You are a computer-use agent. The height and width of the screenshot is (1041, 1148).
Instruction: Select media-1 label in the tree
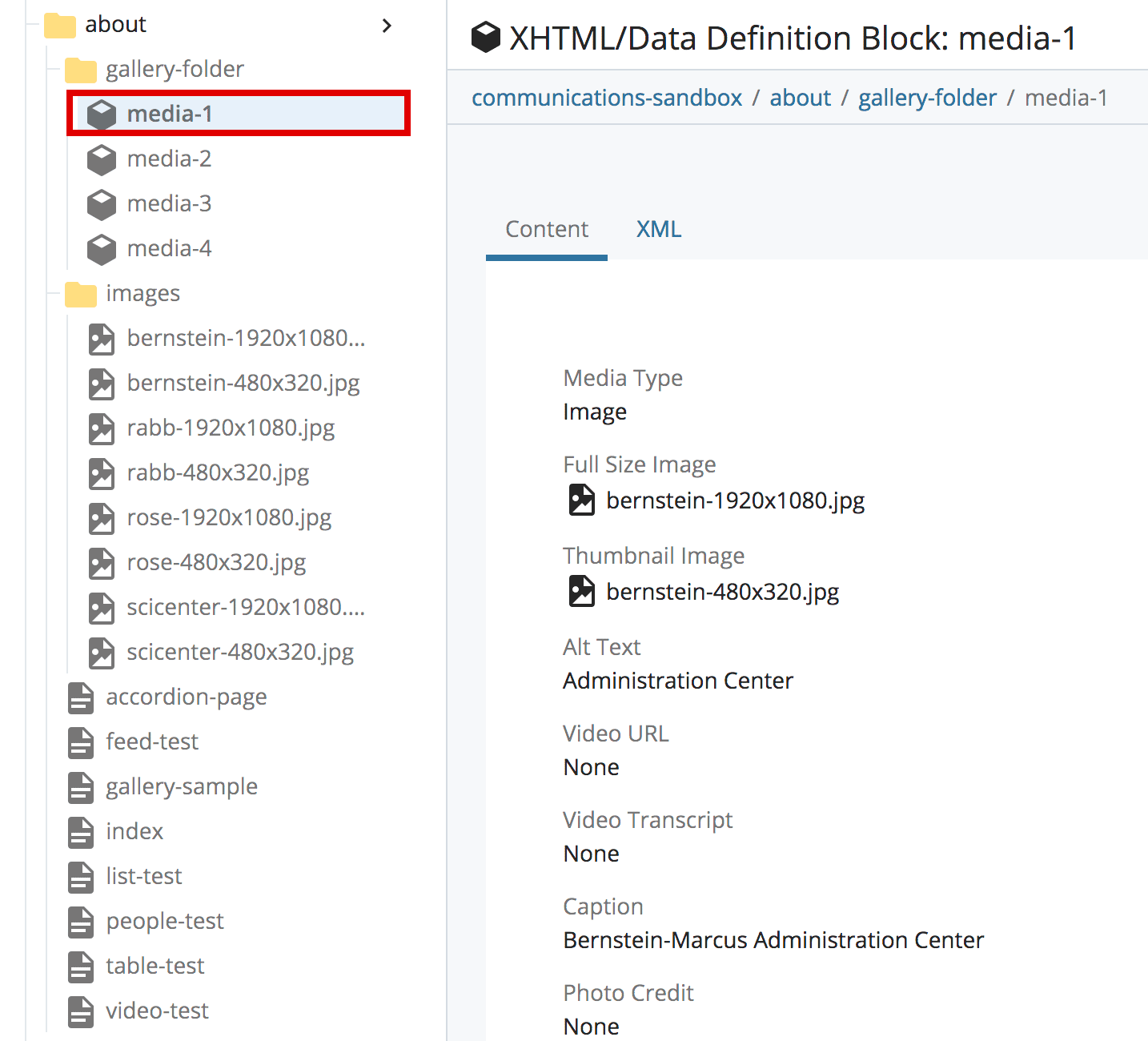click(x=170, y=115)
